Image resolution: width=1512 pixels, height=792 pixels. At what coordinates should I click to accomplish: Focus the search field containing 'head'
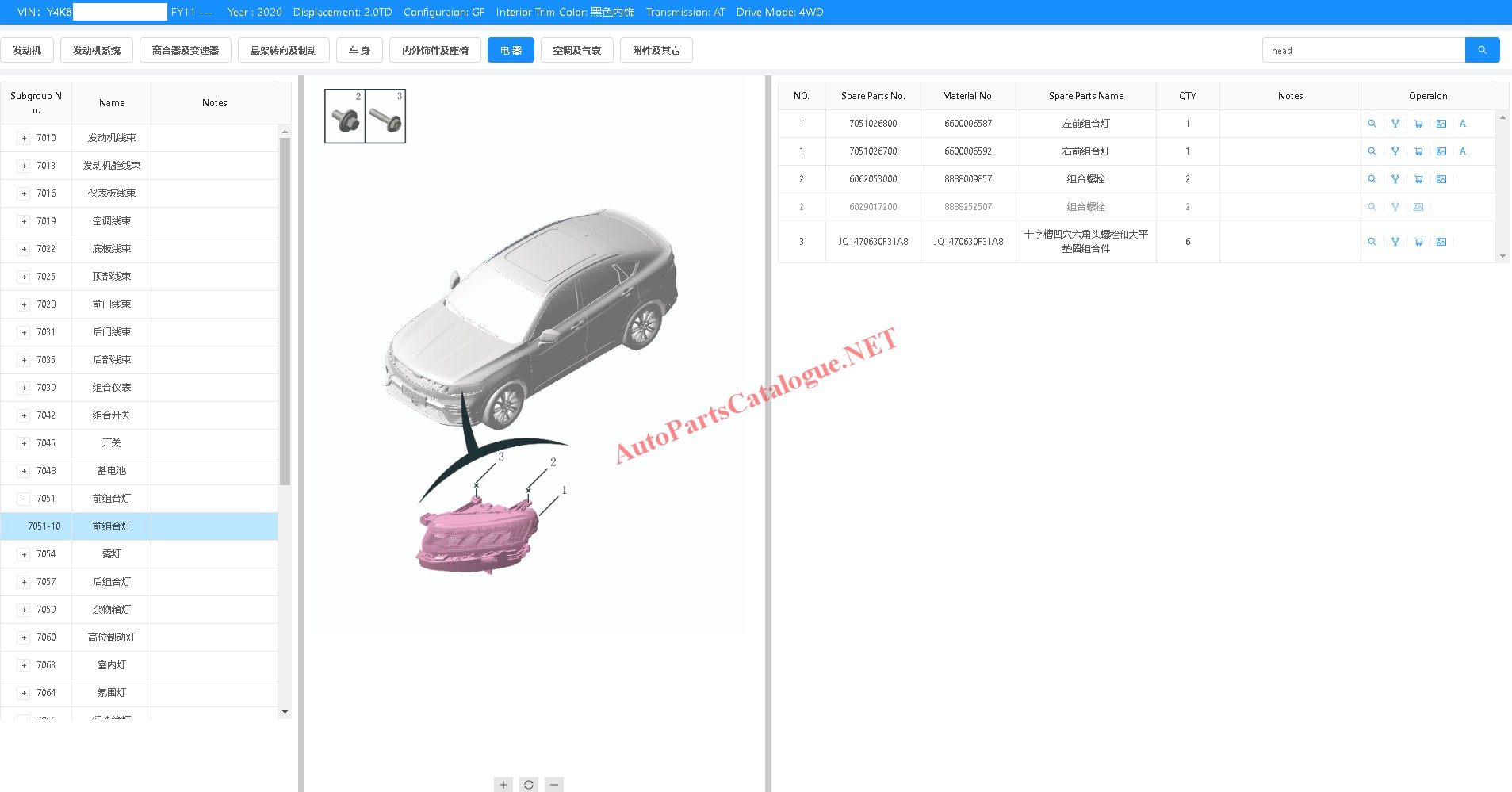tap(1362, 50)
